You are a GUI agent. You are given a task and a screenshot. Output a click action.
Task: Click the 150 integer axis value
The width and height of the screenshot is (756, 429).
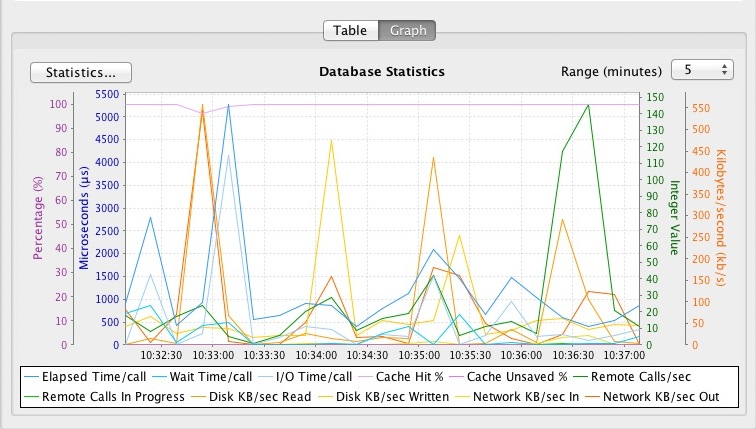pos(655,97)
